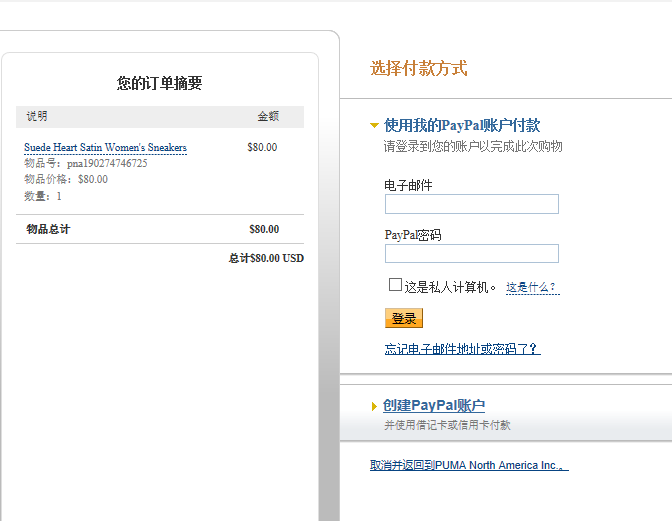Click 取消并返回到PUMA North America Inc. link
Image resolution: width=672 pixels, height=521 pixels.
[x=469, y=465]
